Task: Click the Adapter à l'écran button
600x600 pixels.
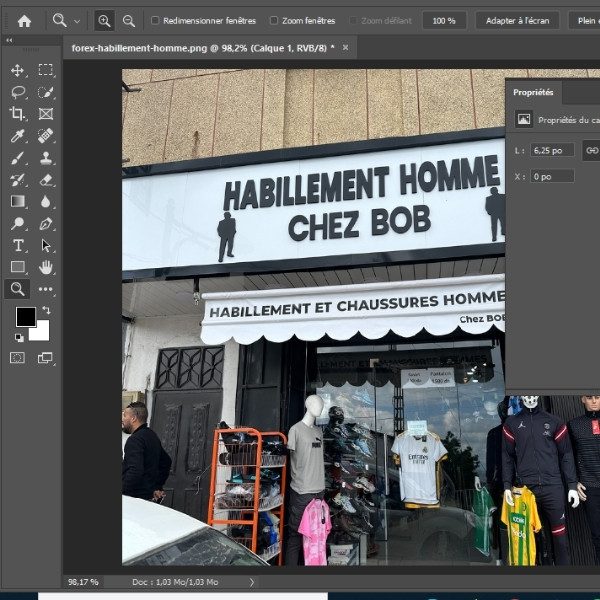Action: (517, 20)
